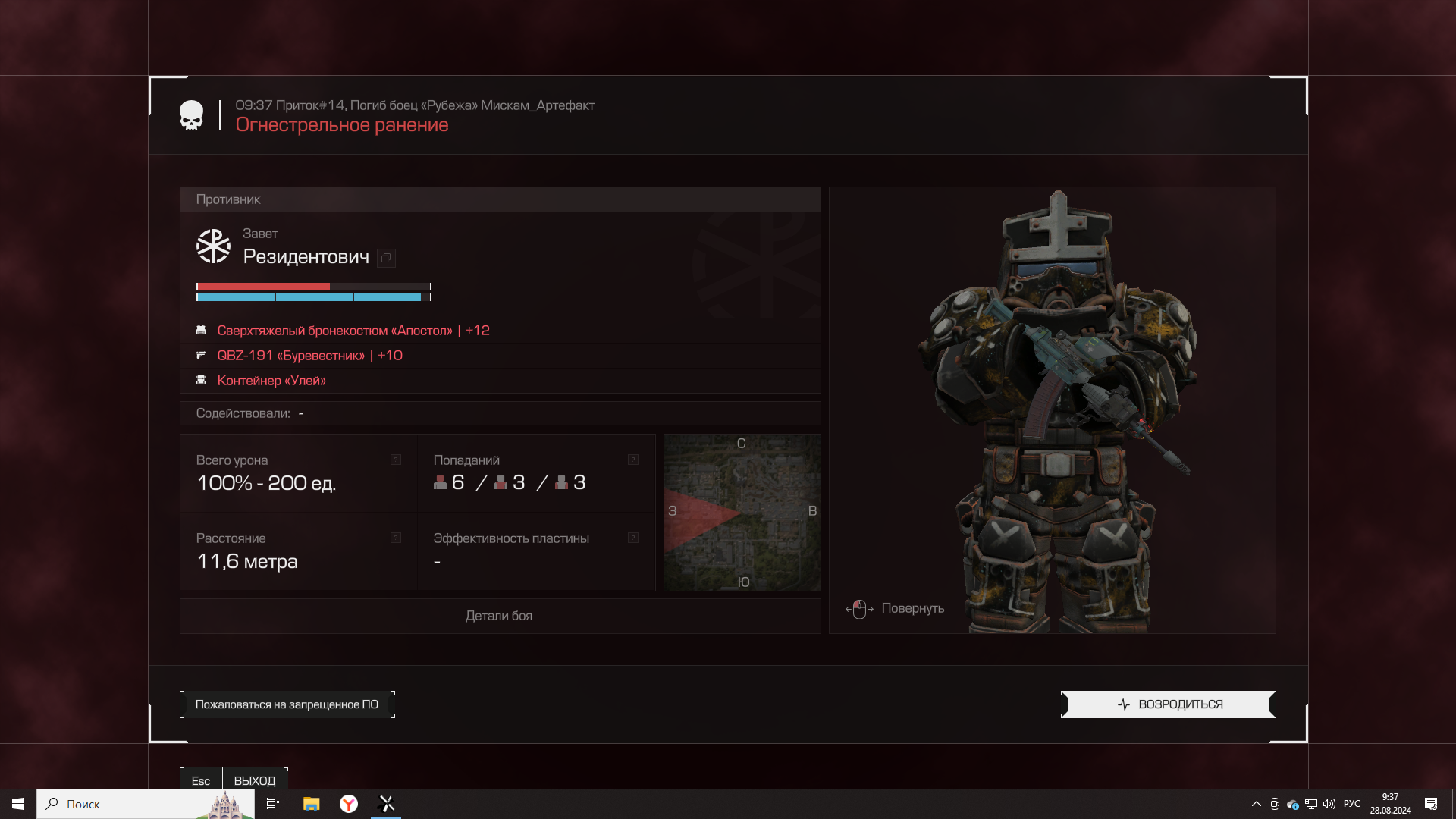The width and height of the screenshot is (1456, 819).
Task: Switch to the game icon in taskbar
Action: point(387,804)
